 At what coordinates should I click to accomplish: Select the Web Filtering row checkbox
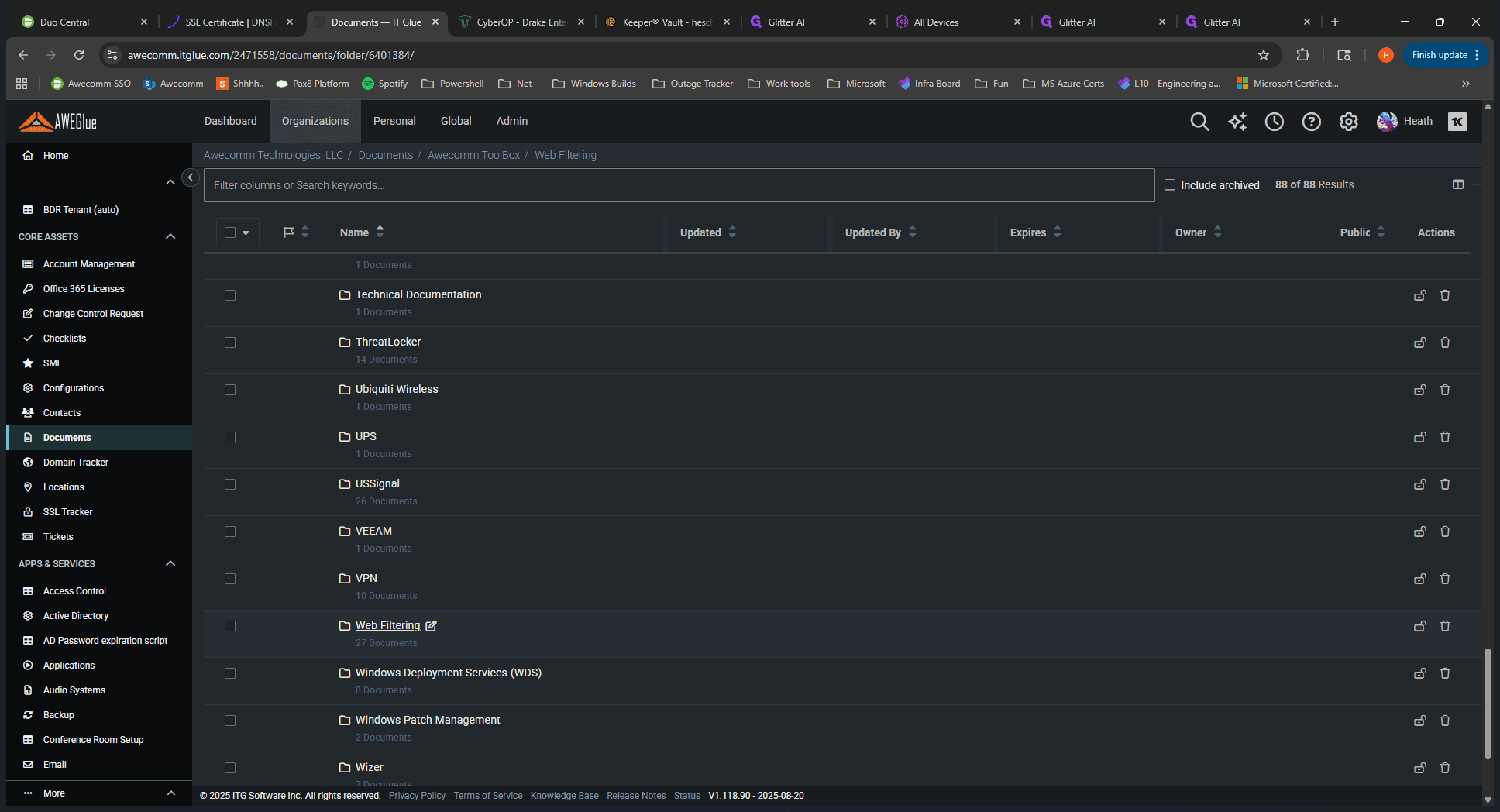pyautogui.click(x=230, y=626)
